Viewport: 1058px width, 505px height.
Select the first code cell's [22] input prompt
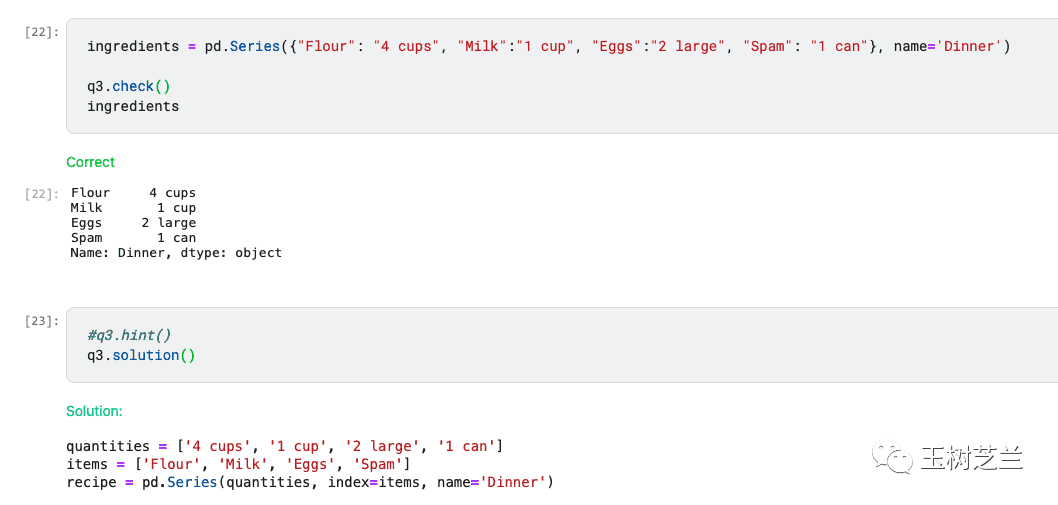coord(43,32)
